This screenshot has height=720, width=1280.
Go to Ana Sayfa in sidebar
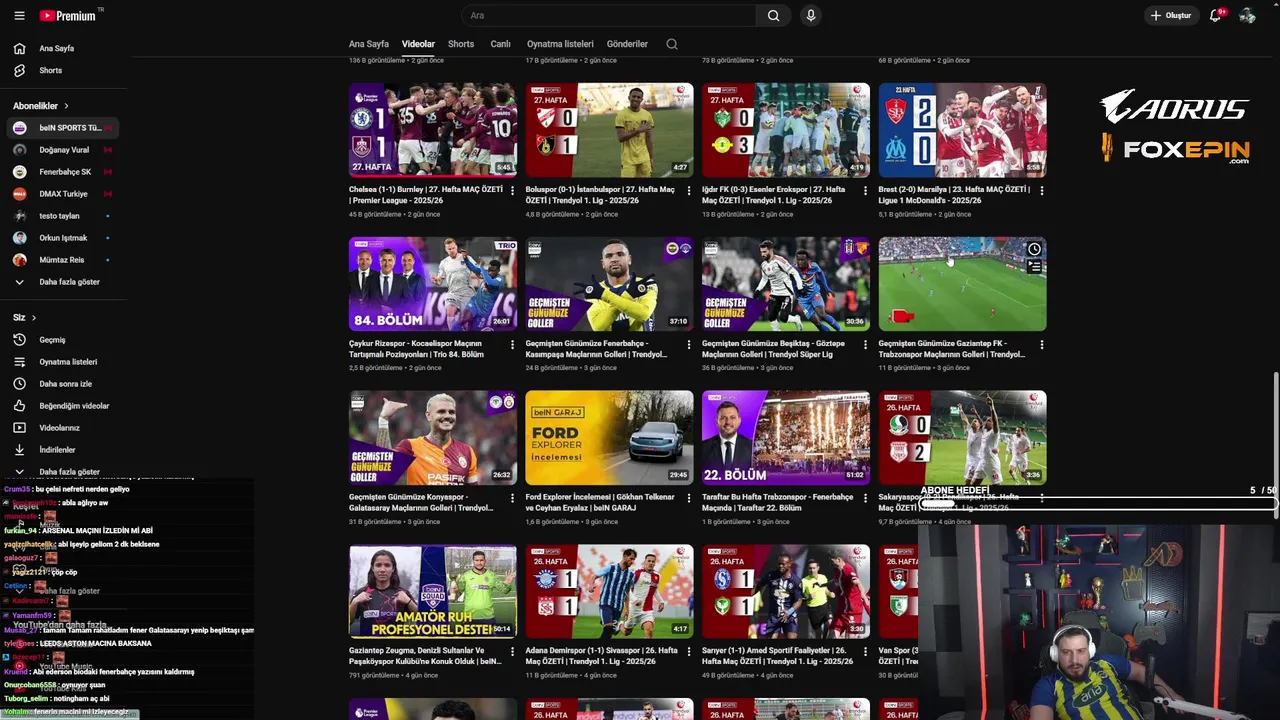pyautogui.click(x=65, y=48)
